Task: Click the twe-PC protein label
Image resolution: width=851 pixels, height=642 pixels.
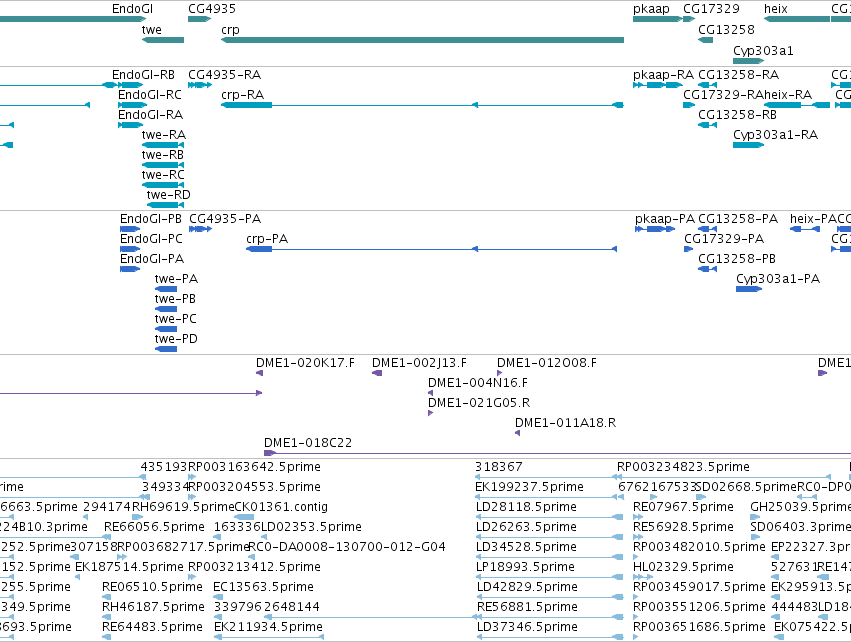Action: tap(175, 319)
